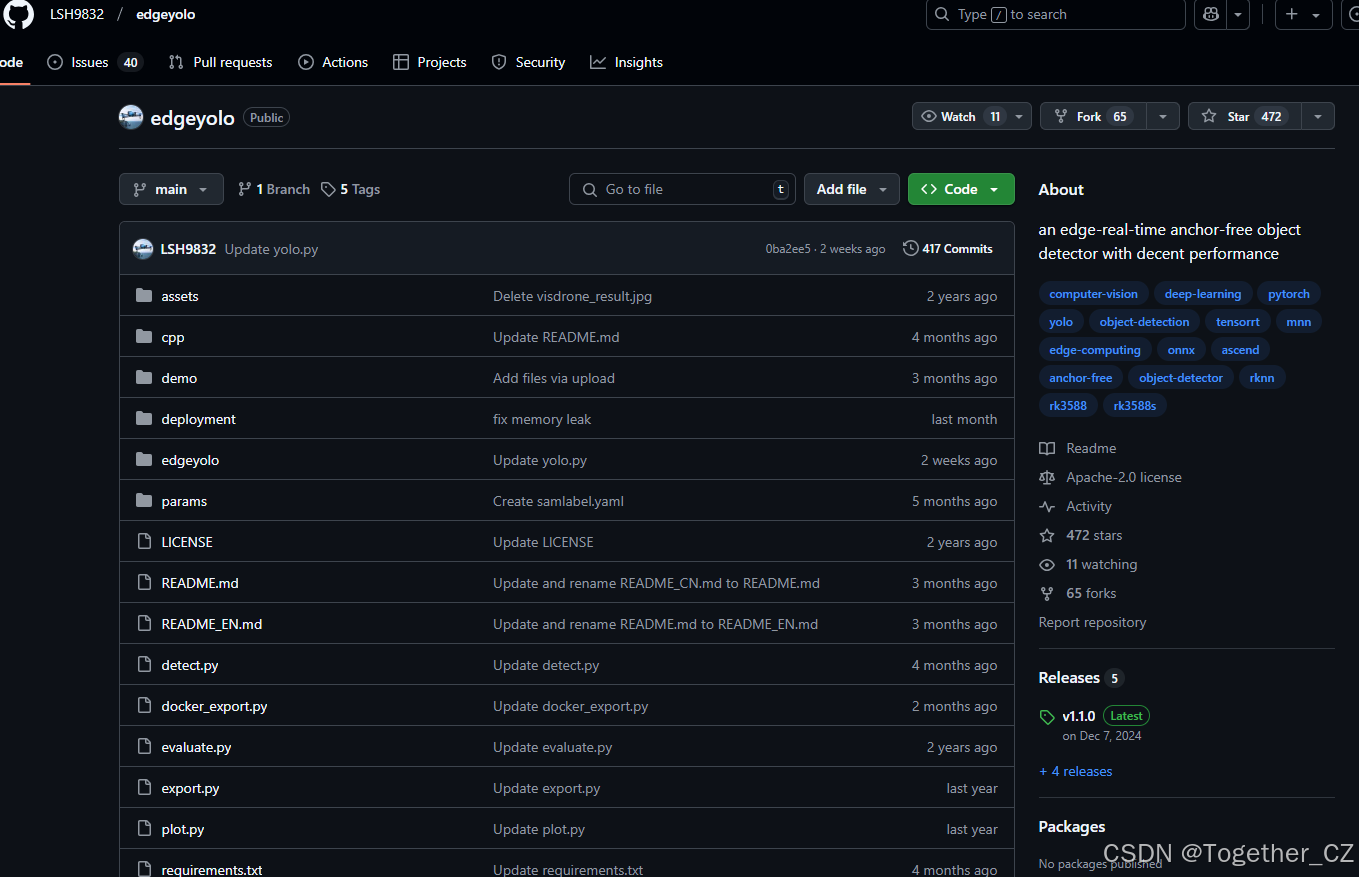View the 65 forks icon link
The width and height of the screenshot is (1359, 877).
1047,593
